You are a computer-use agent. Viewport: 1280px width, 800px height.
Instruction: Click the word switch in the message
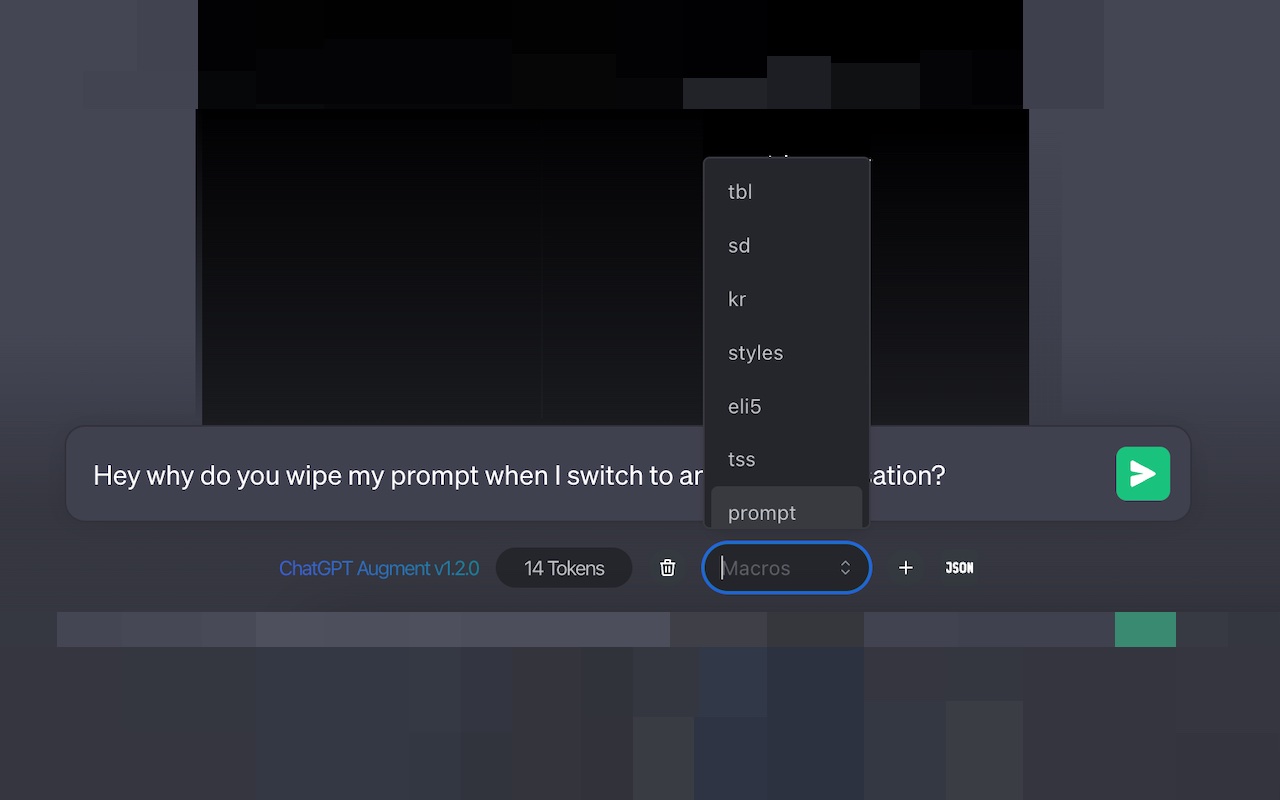(x=605, y=475)
